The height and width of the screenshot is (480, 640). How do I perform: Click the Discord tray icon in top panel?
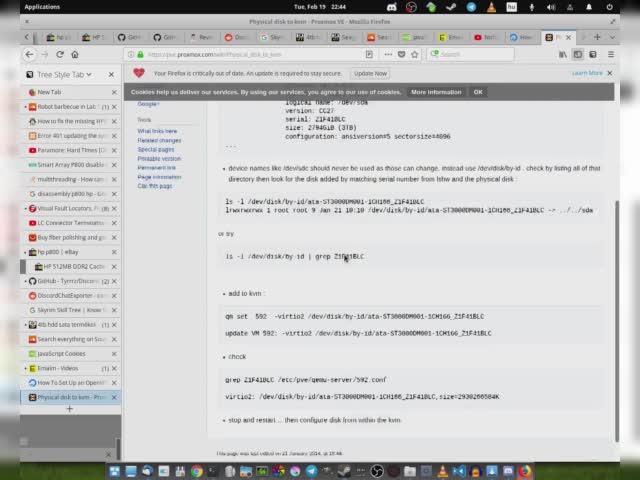(x=391, y=7)
